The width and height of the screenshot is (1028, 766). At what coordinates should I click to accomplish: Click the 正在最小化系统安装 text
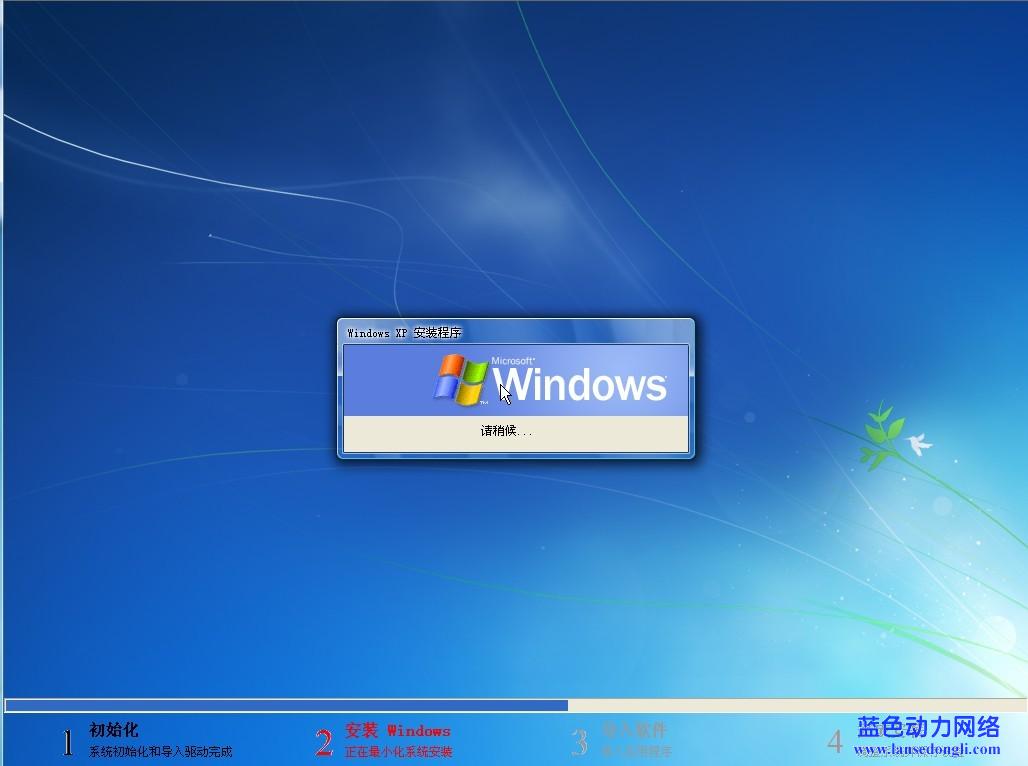tap(399, 752)
